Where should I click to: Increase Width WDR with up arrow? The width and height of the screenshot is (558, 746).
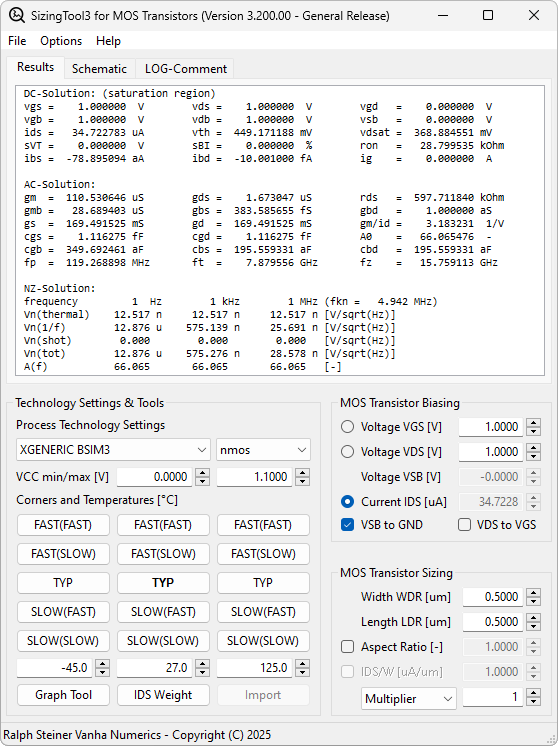(533, 592)
